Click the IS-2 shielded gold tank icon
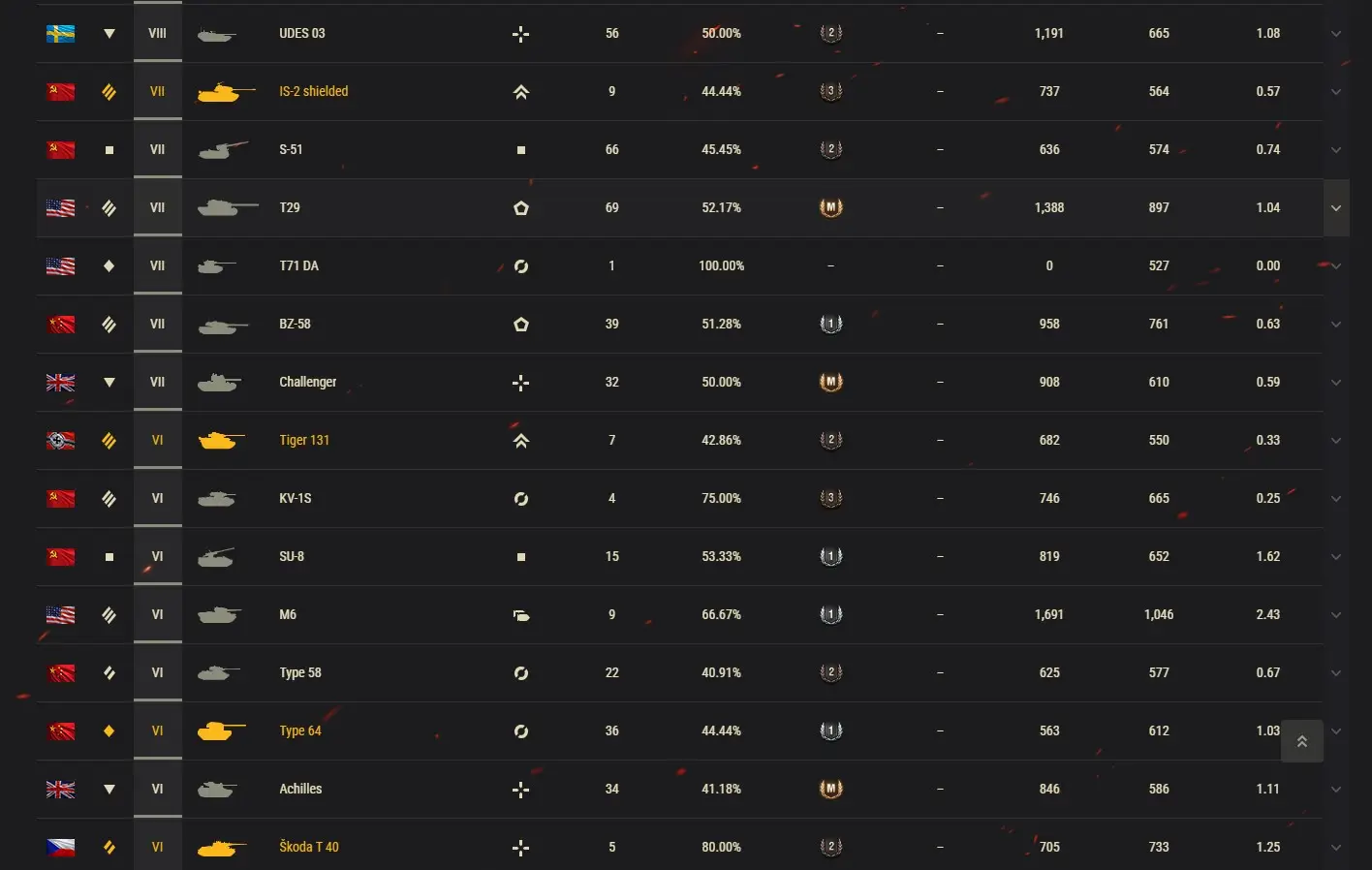Image resolution: width=1372 pixels, height=870 pixels. (x=225, y=92)
